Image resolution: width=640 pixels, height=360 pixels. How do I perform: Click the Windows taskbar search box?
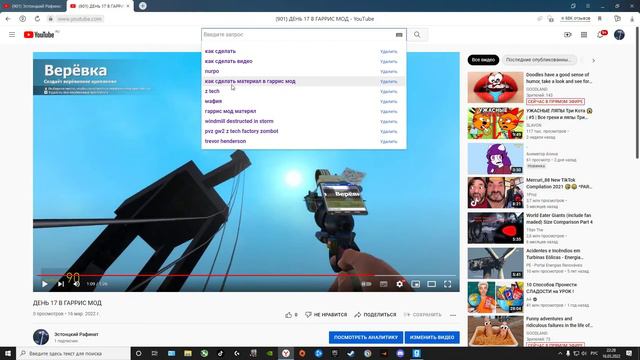tap(73, 353)
